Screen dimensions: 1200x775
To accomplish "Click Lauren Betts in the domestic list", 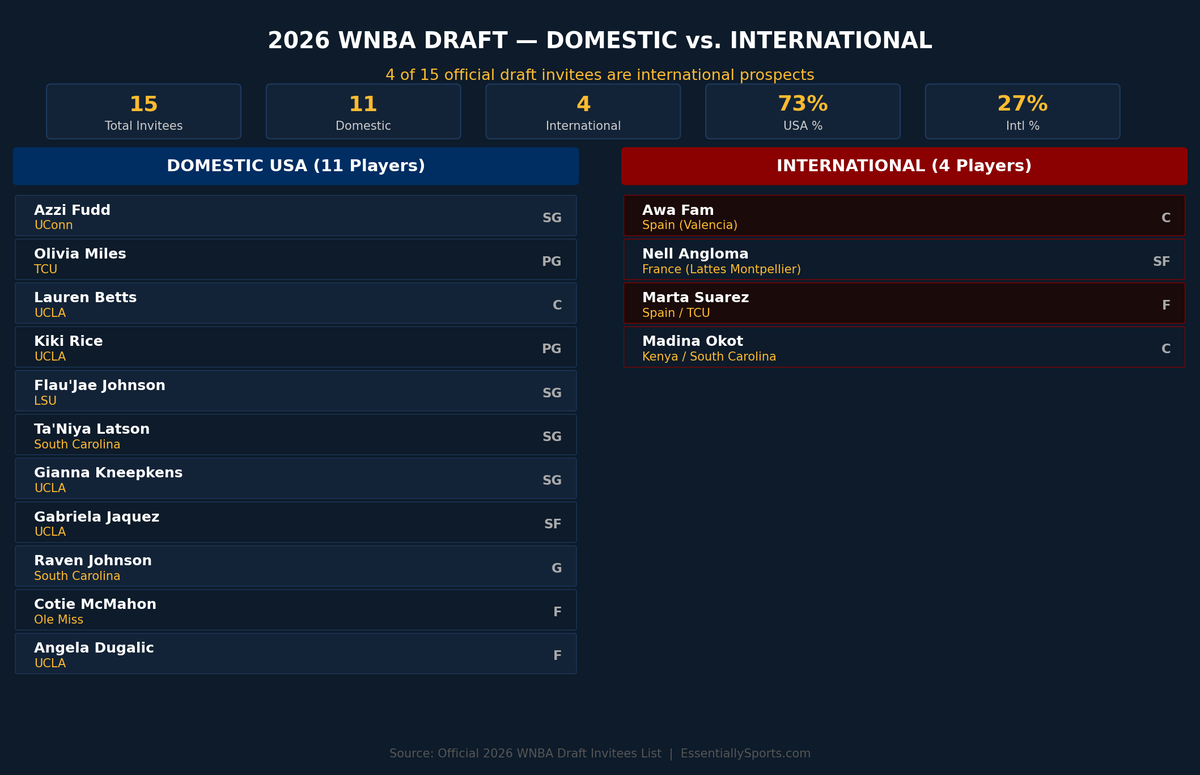I will (296, 304).
